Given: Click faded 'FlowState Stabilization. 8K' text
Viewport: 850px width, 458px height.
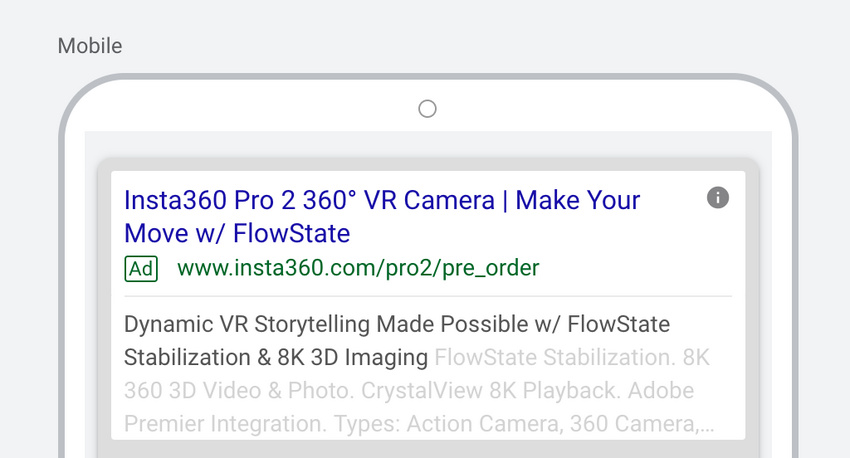Looking at the screenshot, I should (x=572, y=357).
